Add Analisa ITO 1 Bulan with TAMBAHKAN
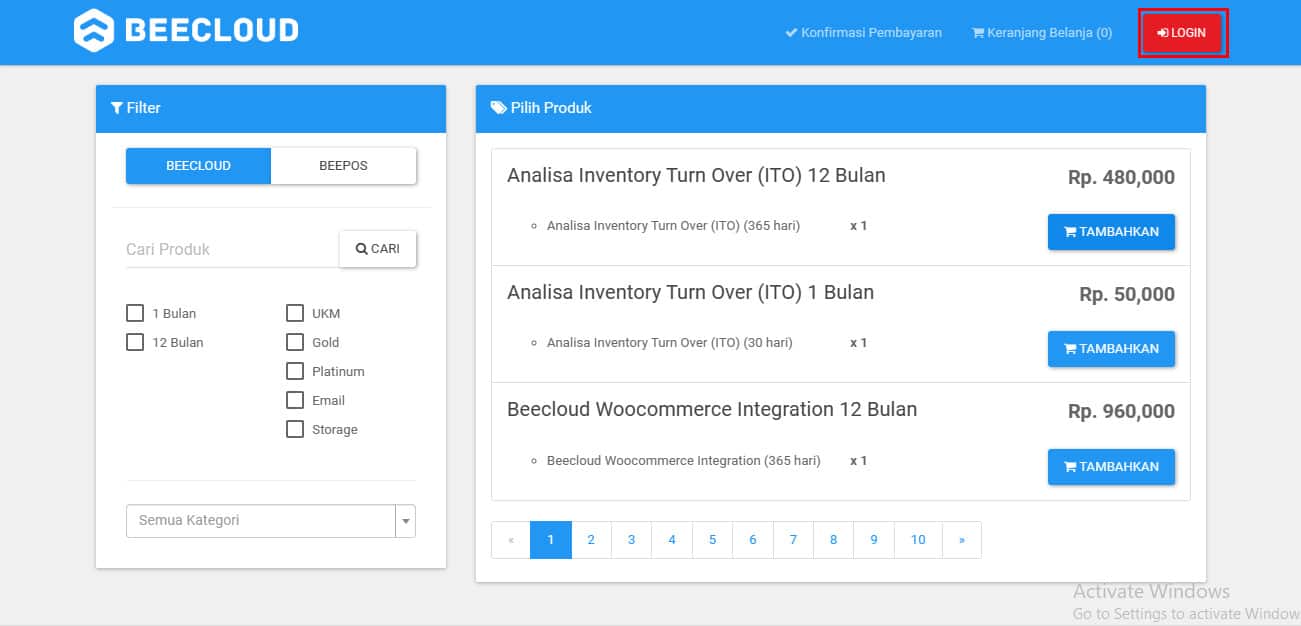The image size is (1301, 626). (x=1111, y=349)
